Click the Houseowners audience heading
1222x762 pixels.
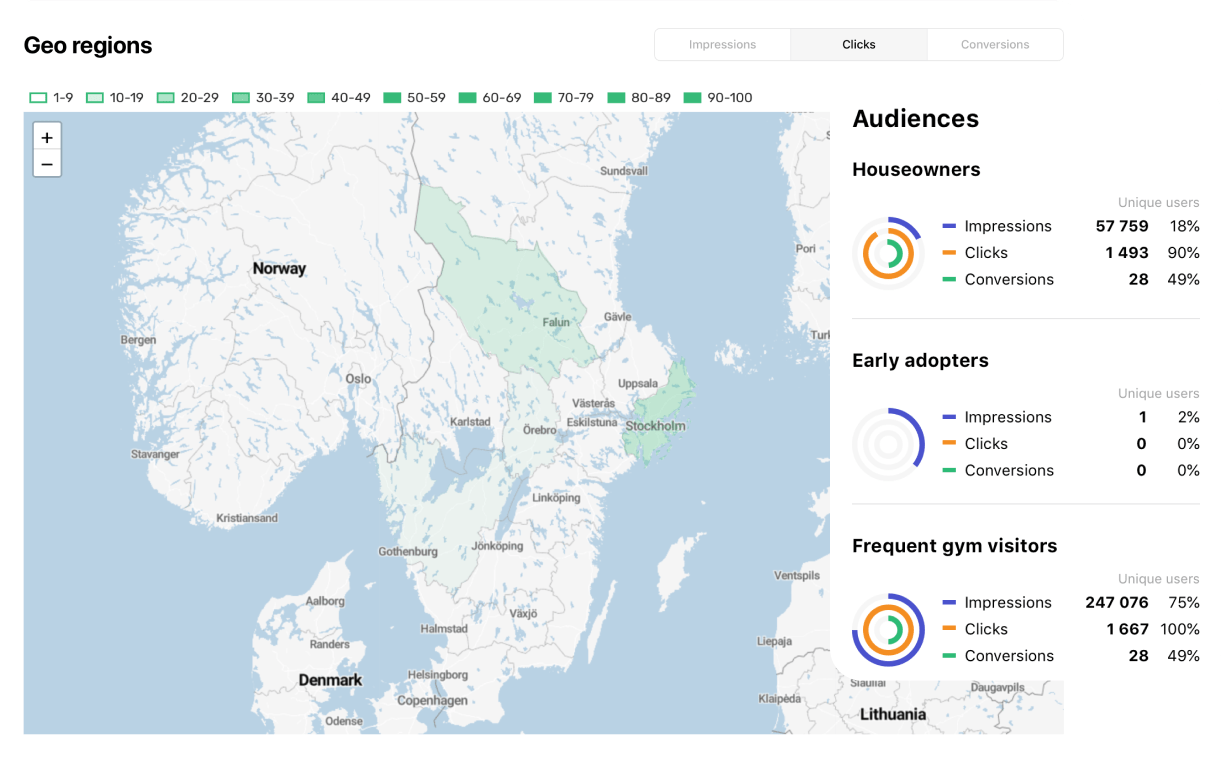pos(916,170)
